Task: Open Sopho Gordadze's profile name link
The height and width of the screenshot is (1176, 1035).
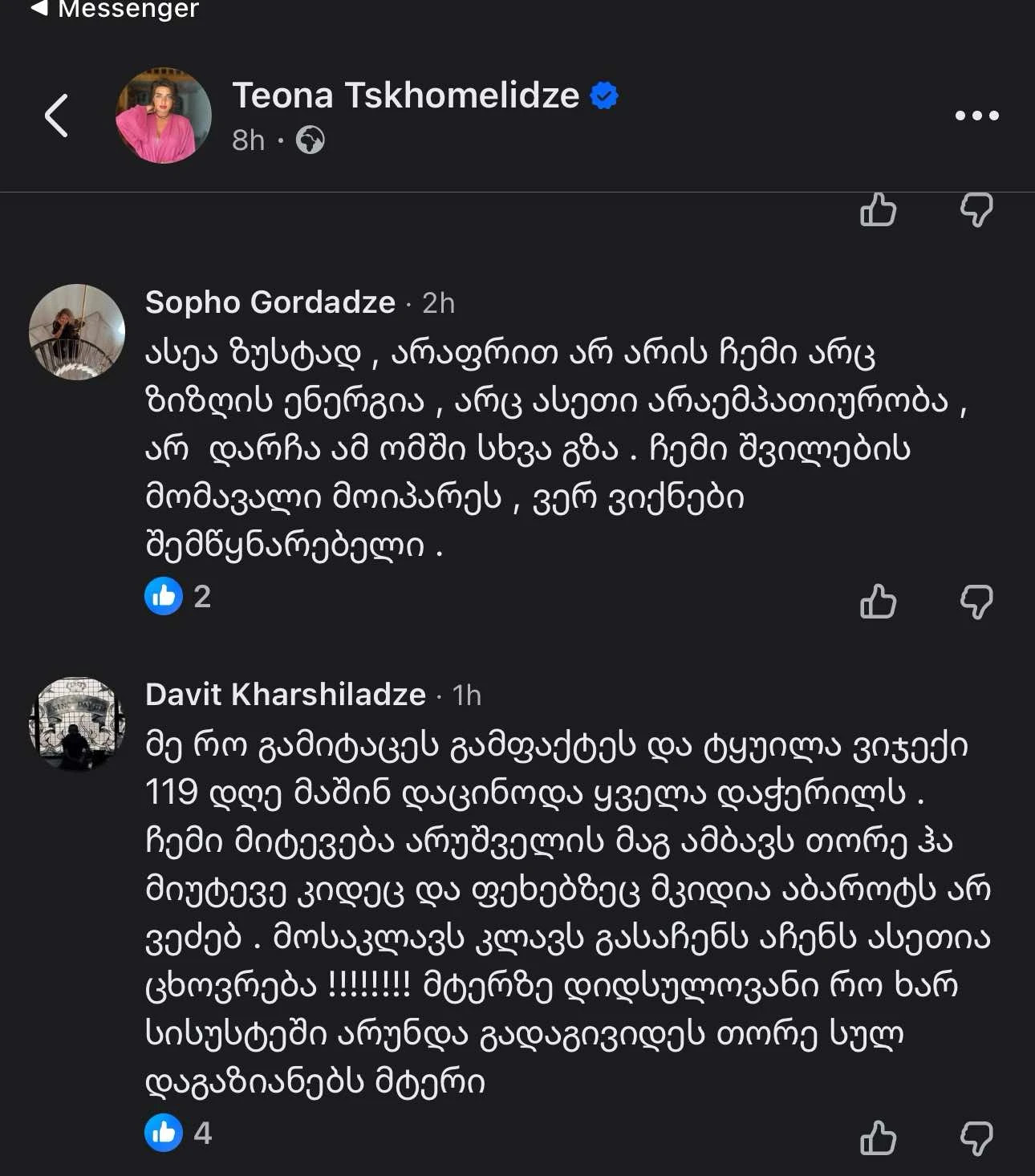Action: 270,302
